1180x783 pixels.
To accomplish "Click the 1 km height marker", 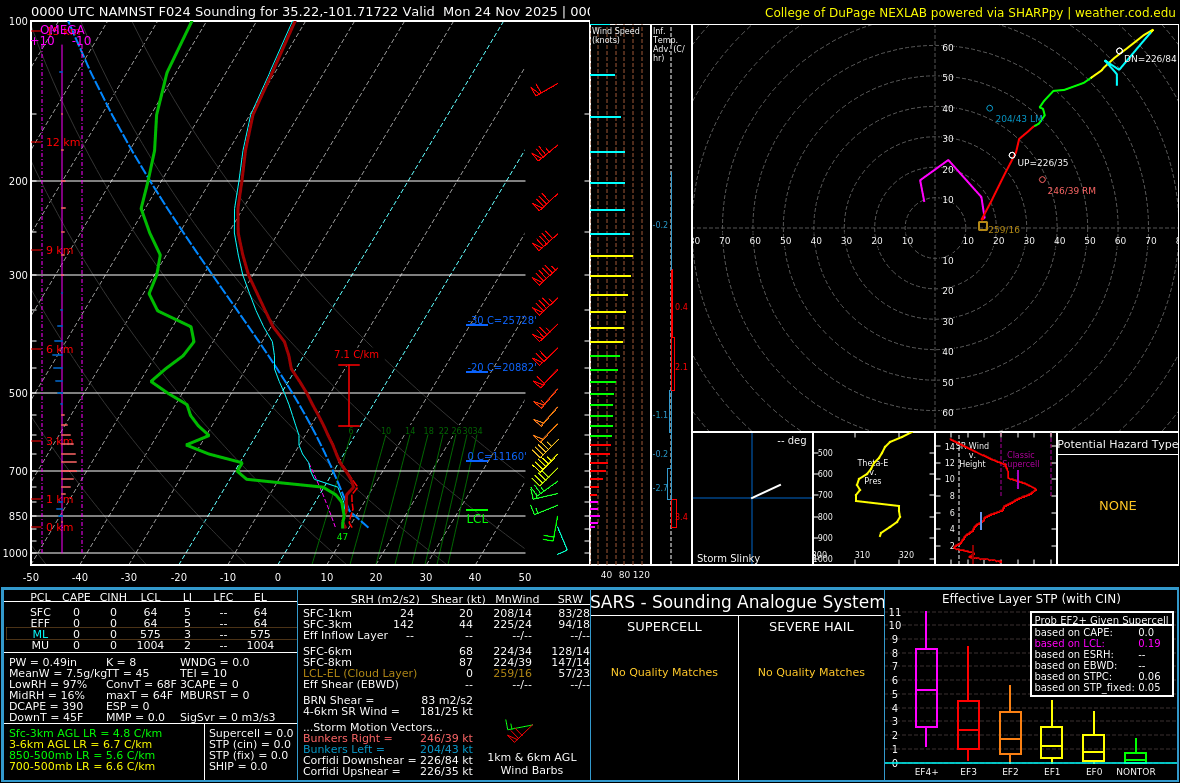I will (59, 500).
